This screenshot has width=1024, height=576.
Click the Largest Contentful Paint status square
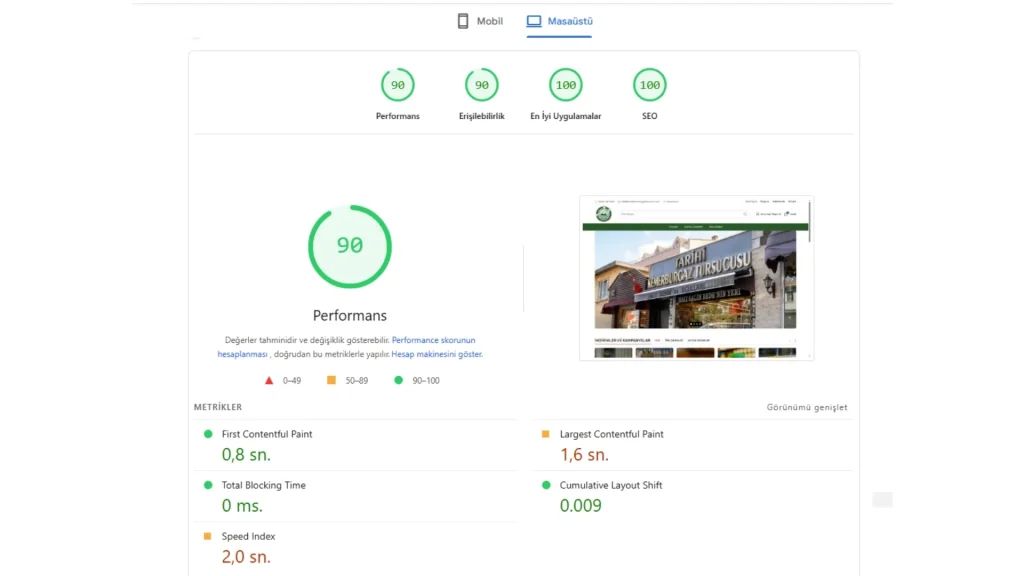546,434
